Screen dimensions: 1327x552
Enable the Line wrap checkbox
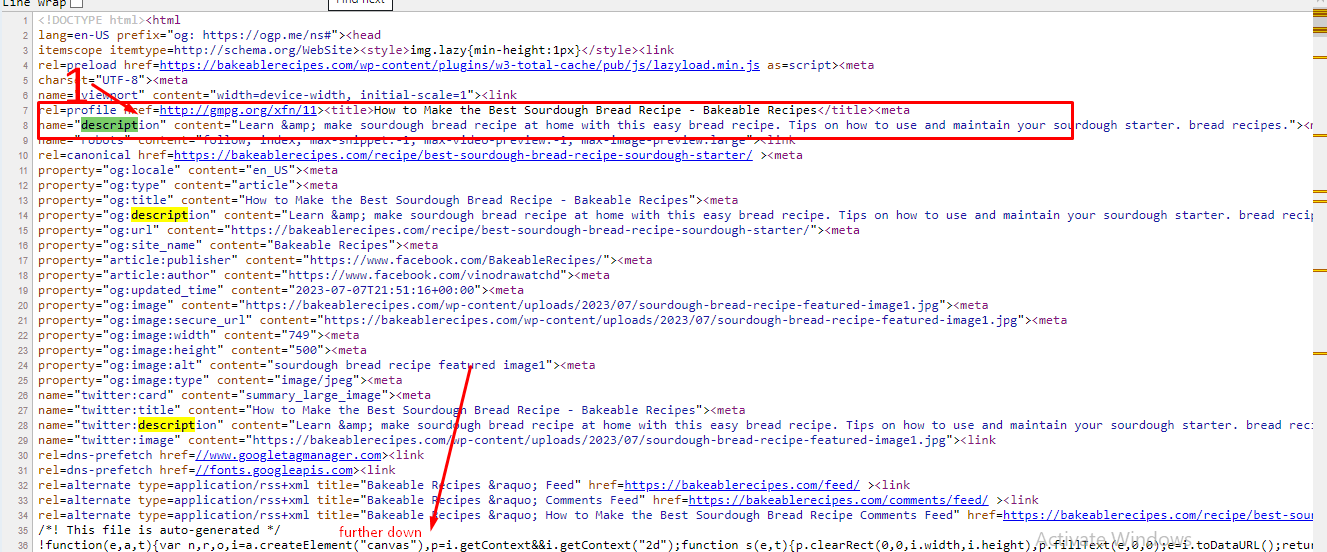pos(77,3)
